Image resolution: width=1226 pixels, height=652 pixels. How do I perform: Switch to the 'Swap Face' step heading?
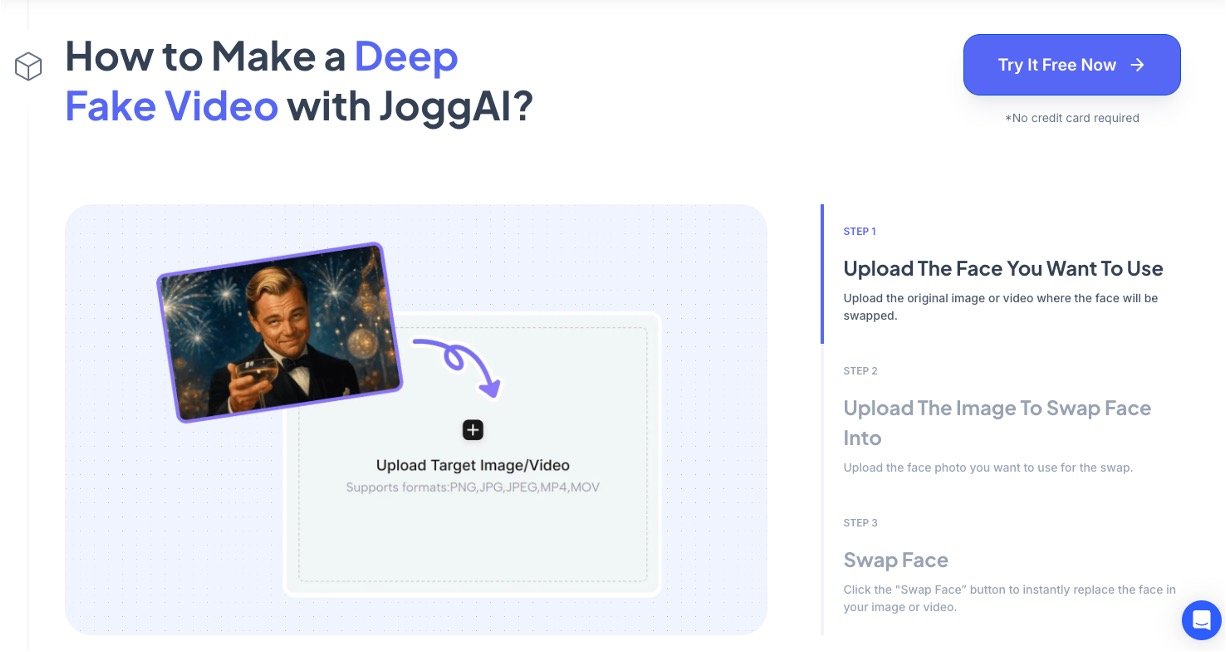[x=896, y=560]
